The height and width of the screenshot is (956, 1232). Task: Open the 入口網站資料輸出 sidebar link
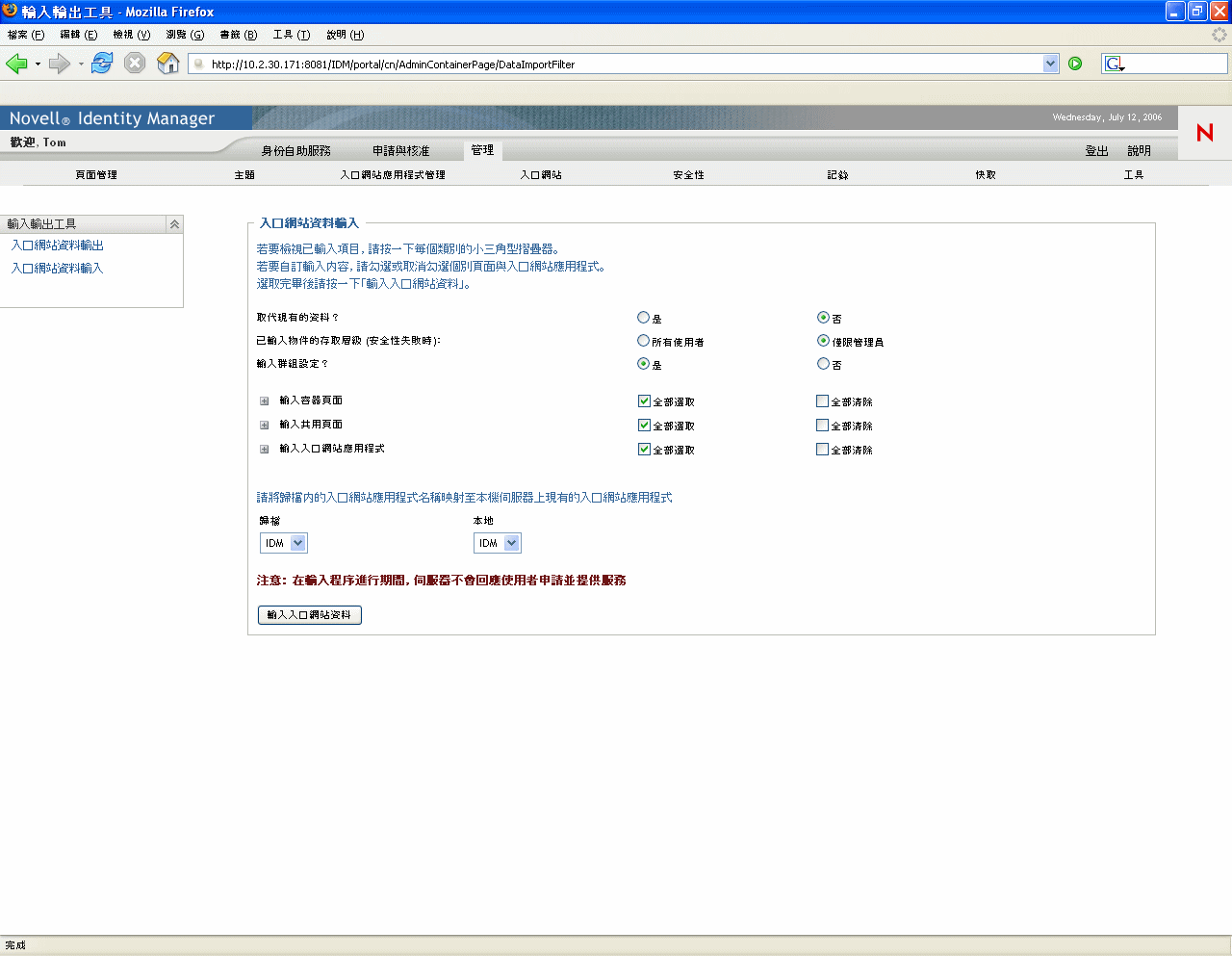click(x=57, y=245)
